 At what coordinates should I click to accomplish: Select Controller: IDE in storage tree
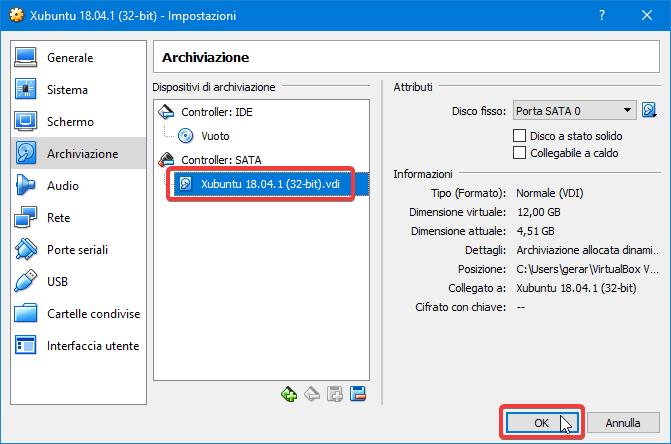(x=217, y=112)
